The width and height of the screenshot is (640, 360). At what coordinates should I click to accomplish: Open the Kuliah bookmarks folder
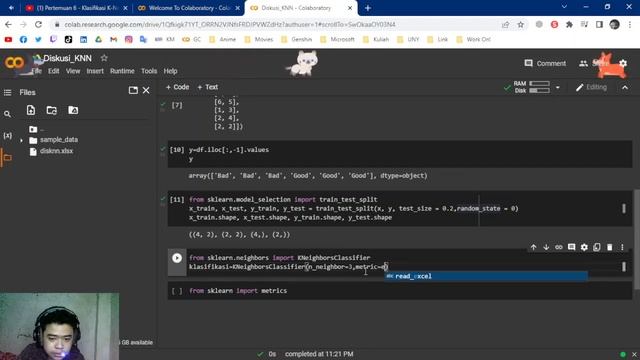376,39
